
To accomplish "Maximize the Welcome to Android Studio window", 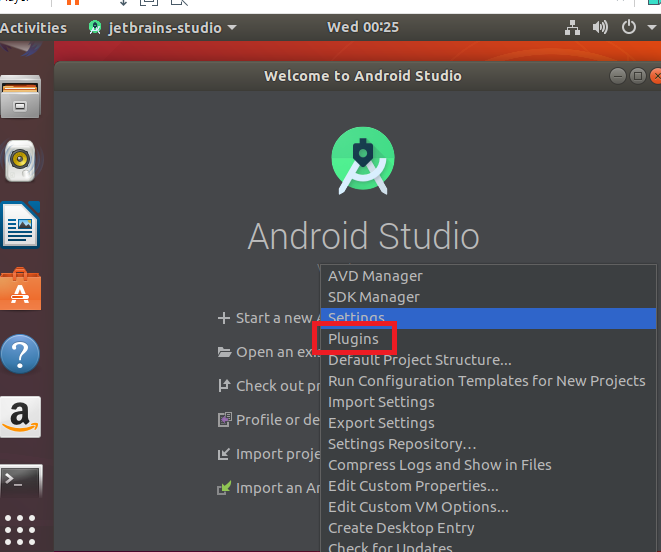I will point(638,76).
